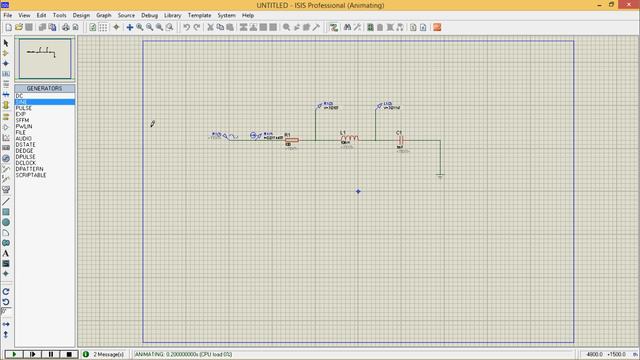
Task: Open the File menu
Action: coord(7,15)
